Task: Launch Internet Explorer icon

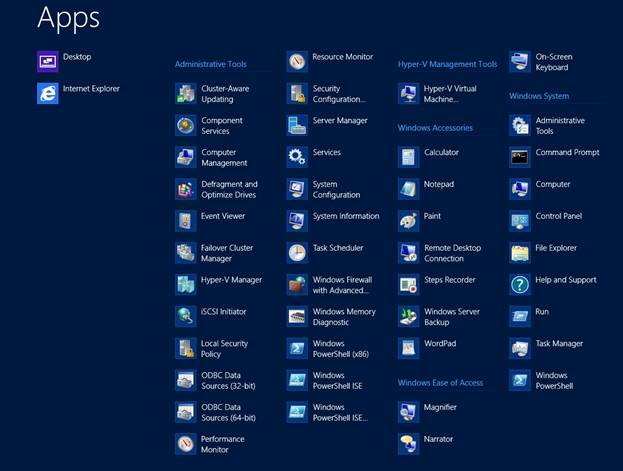Action: [x=48, y=93]
